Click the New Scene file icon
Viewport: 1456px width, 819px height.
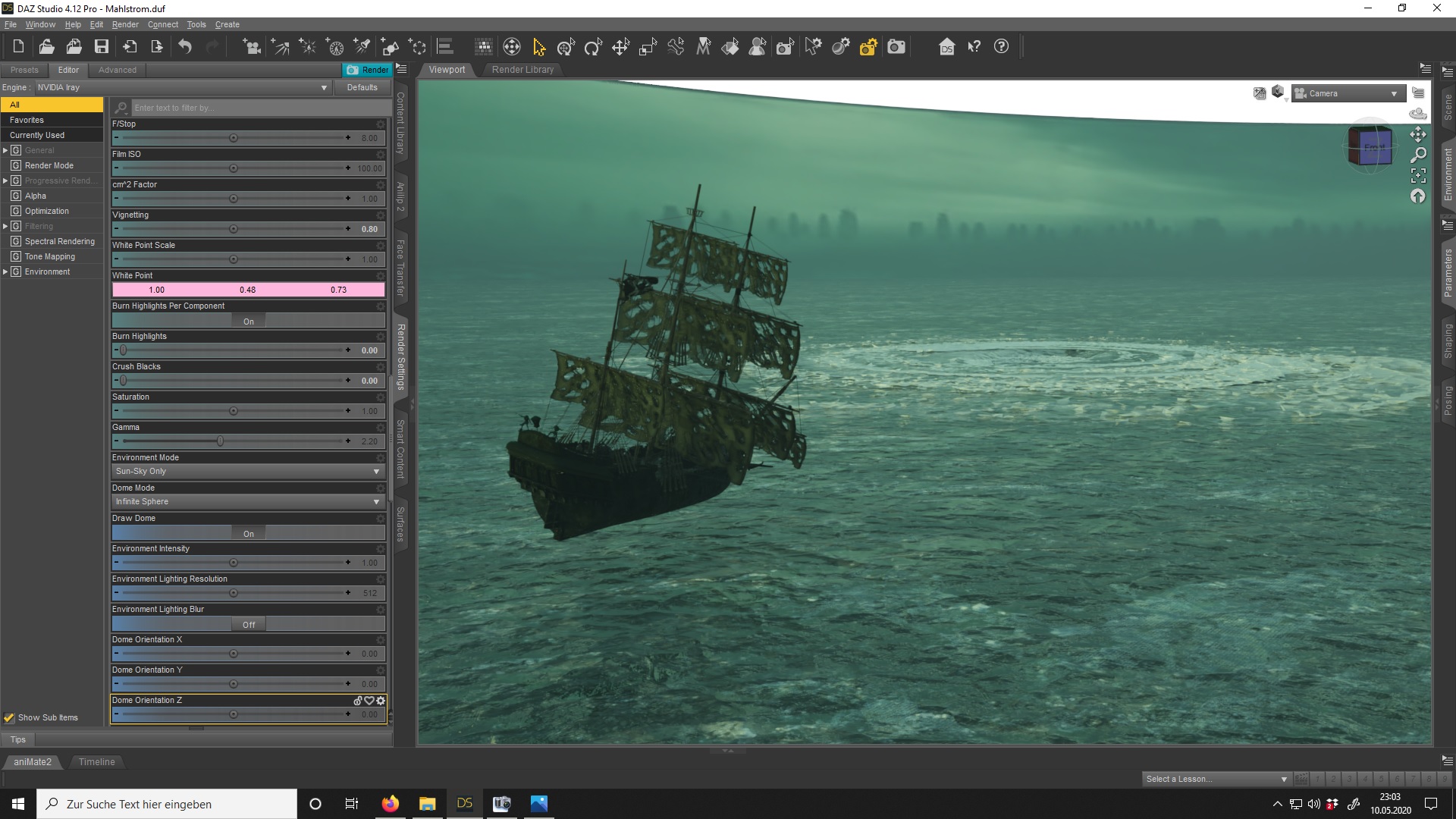click(18, 47)
